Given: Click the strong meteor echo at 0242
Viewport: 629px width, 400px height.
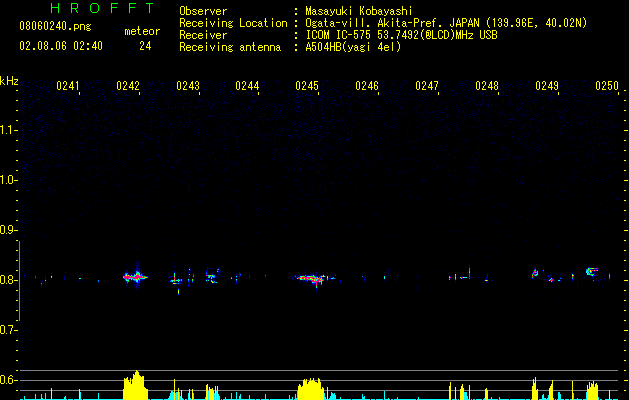Looking at the screenshot, I should click(136, 277).
